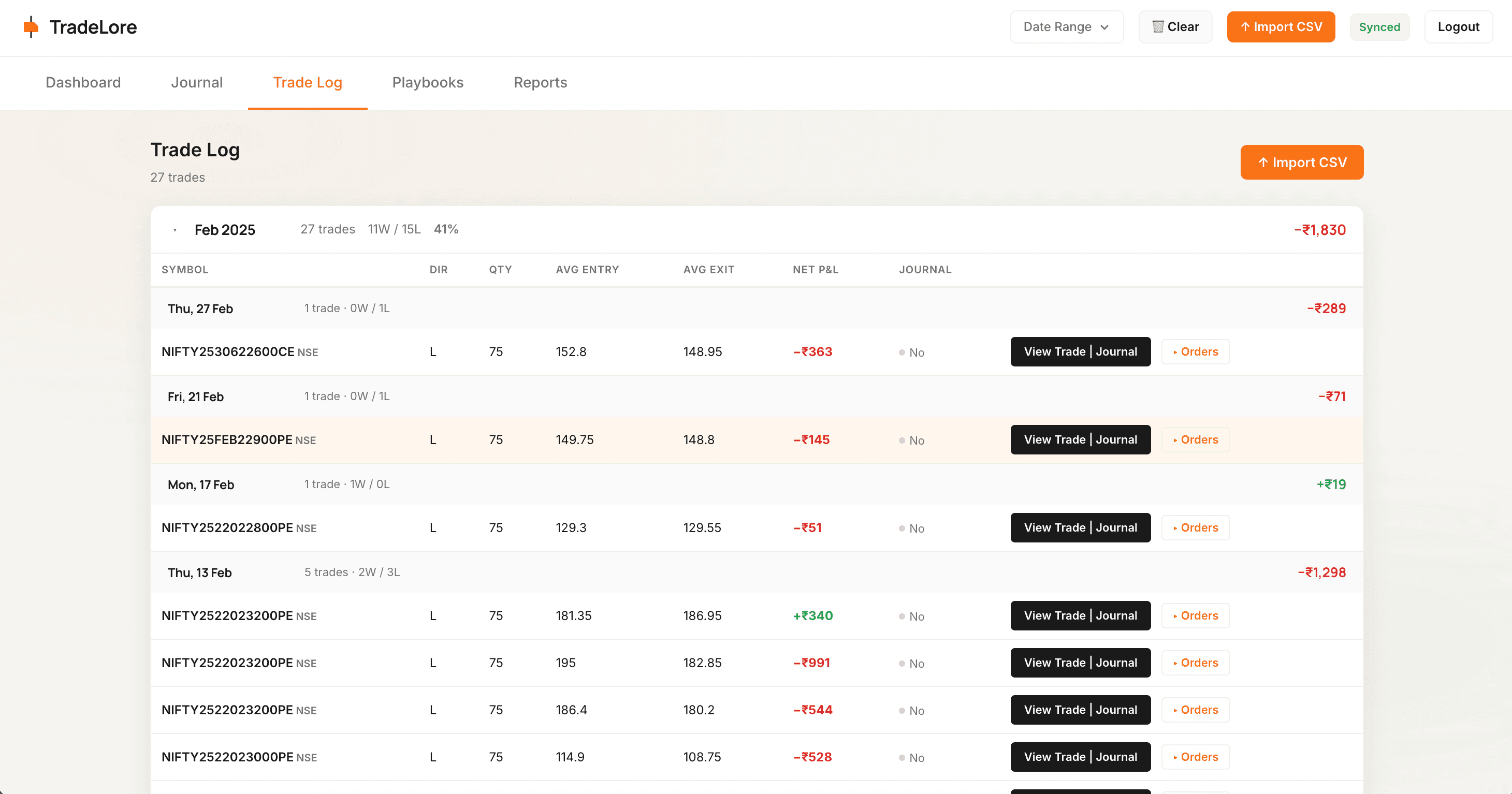Image resolution: width=1512 pixels, height=794 pixels.
Task: Click the 11W / 15L monthly record
Action: coord(394,229)
